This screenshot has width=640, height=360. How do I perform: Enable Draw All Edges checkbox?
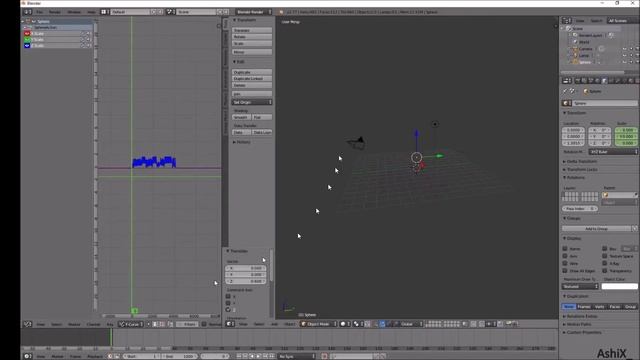click(565, 271)
